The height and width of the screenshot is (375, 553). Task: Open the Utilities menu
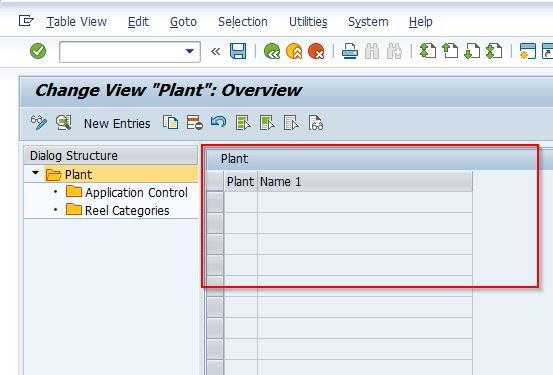pos(308,22)
